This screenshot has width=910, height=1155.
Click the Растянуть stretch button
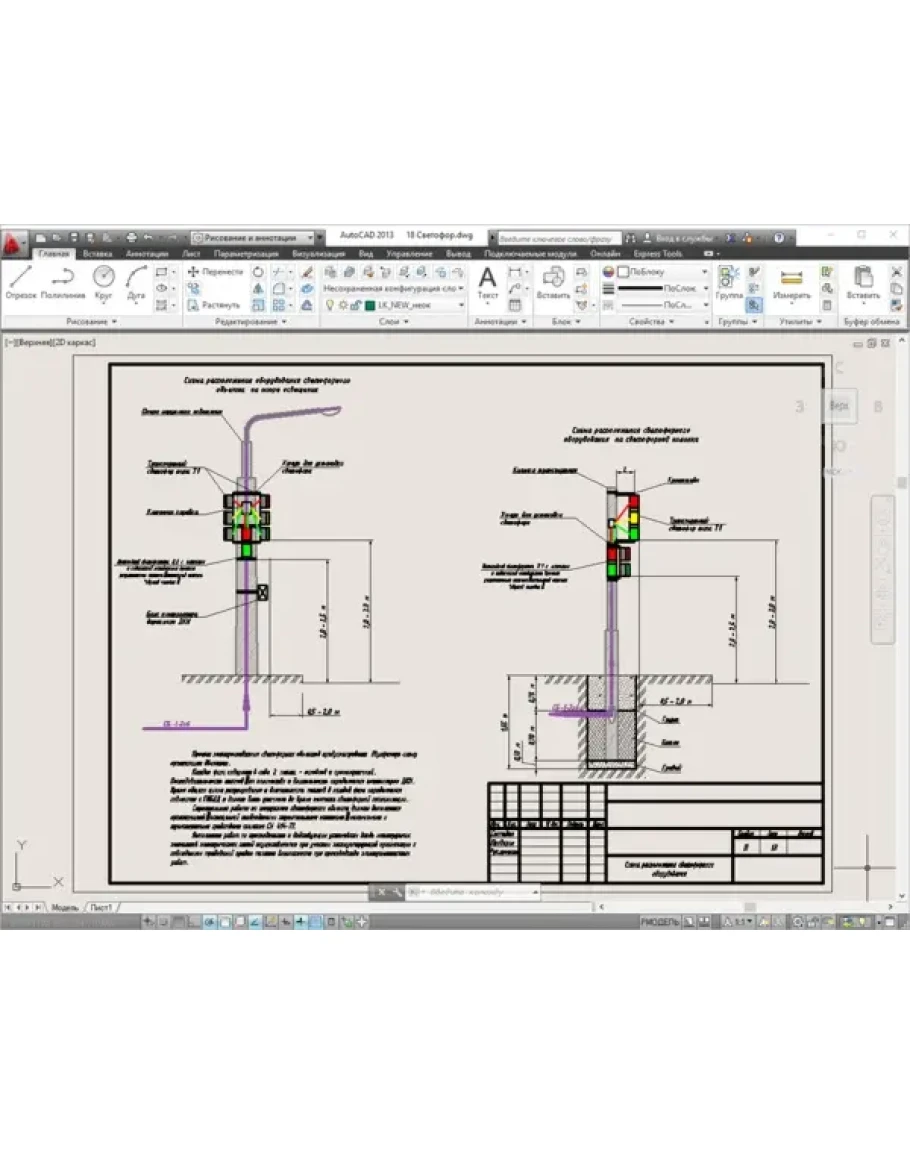coord(214,304)
